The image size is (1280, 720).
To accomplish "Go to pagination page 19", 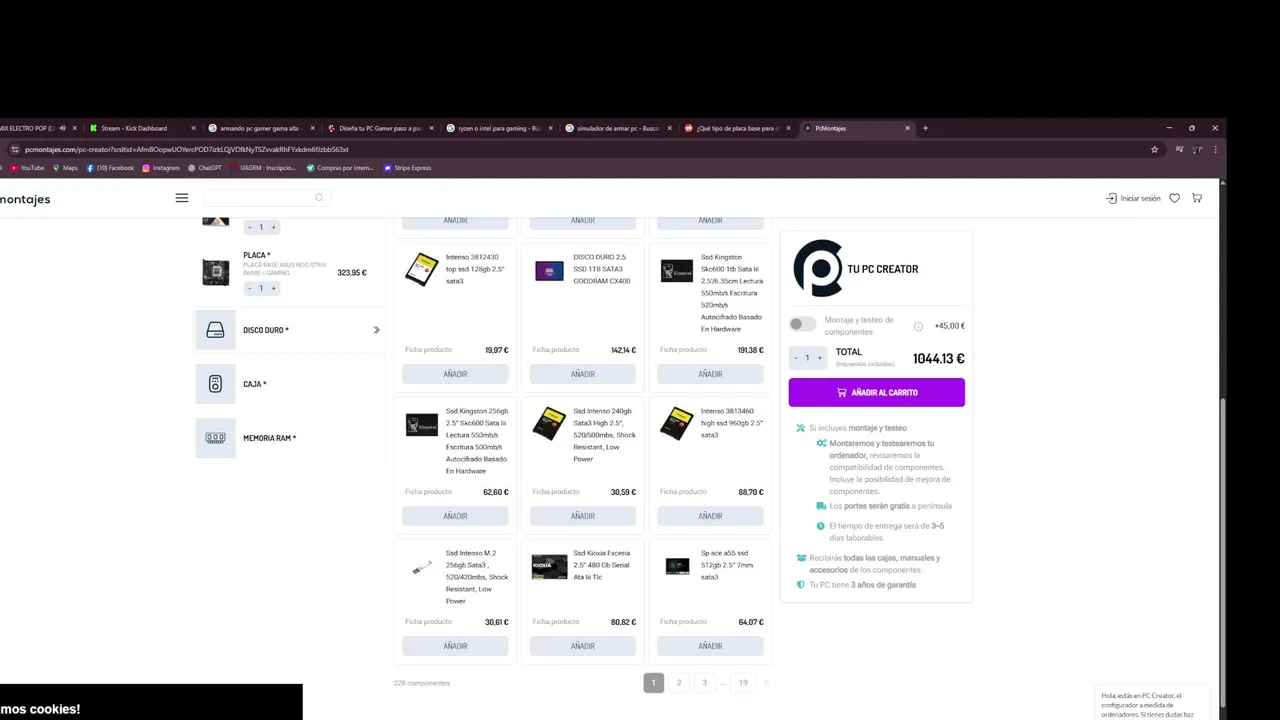I will pos(743,683).
